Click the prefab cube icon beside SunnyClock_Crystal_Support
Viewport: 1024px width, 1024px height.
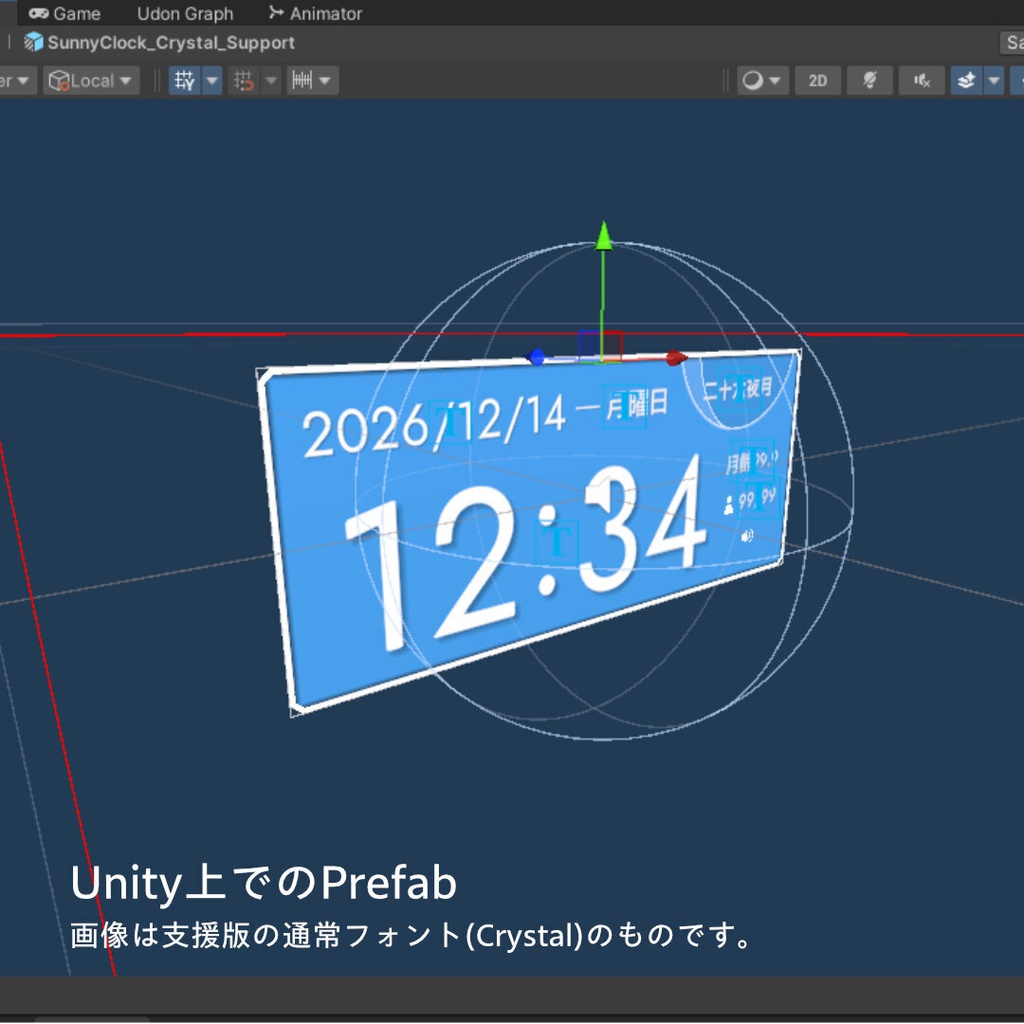pyautogui.click(x=33, y=42)
